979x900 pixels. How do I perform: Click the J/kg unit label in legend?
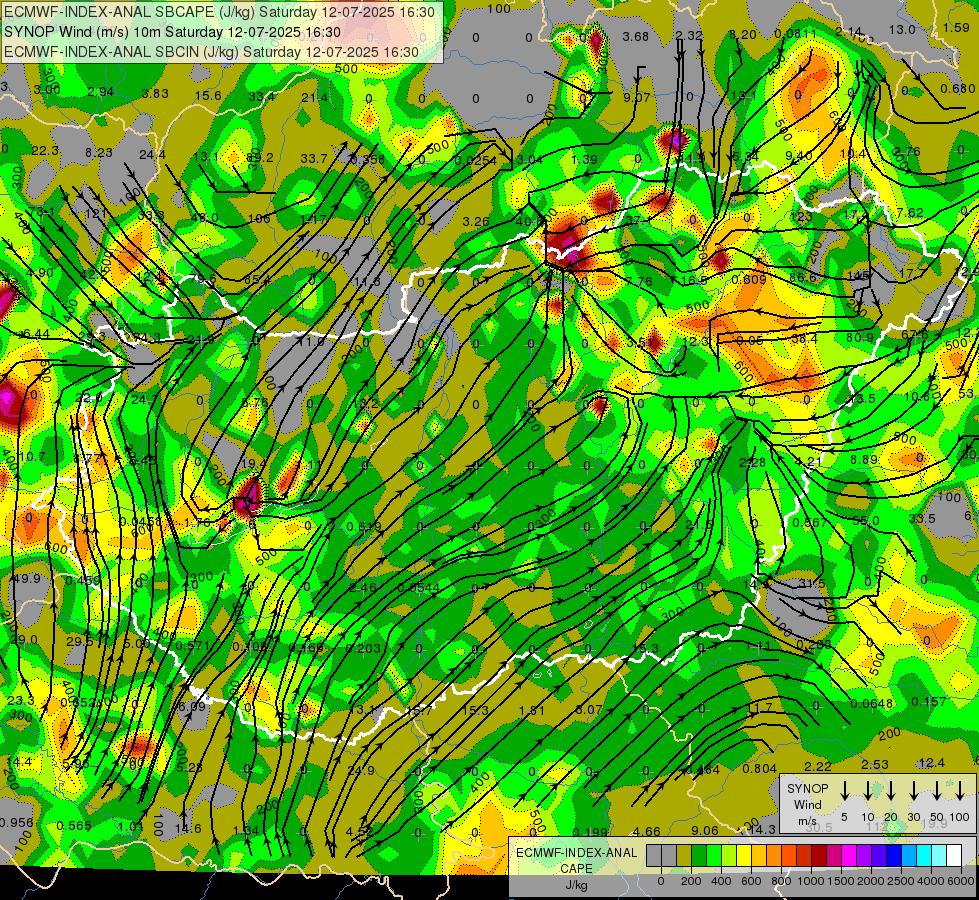576,884
